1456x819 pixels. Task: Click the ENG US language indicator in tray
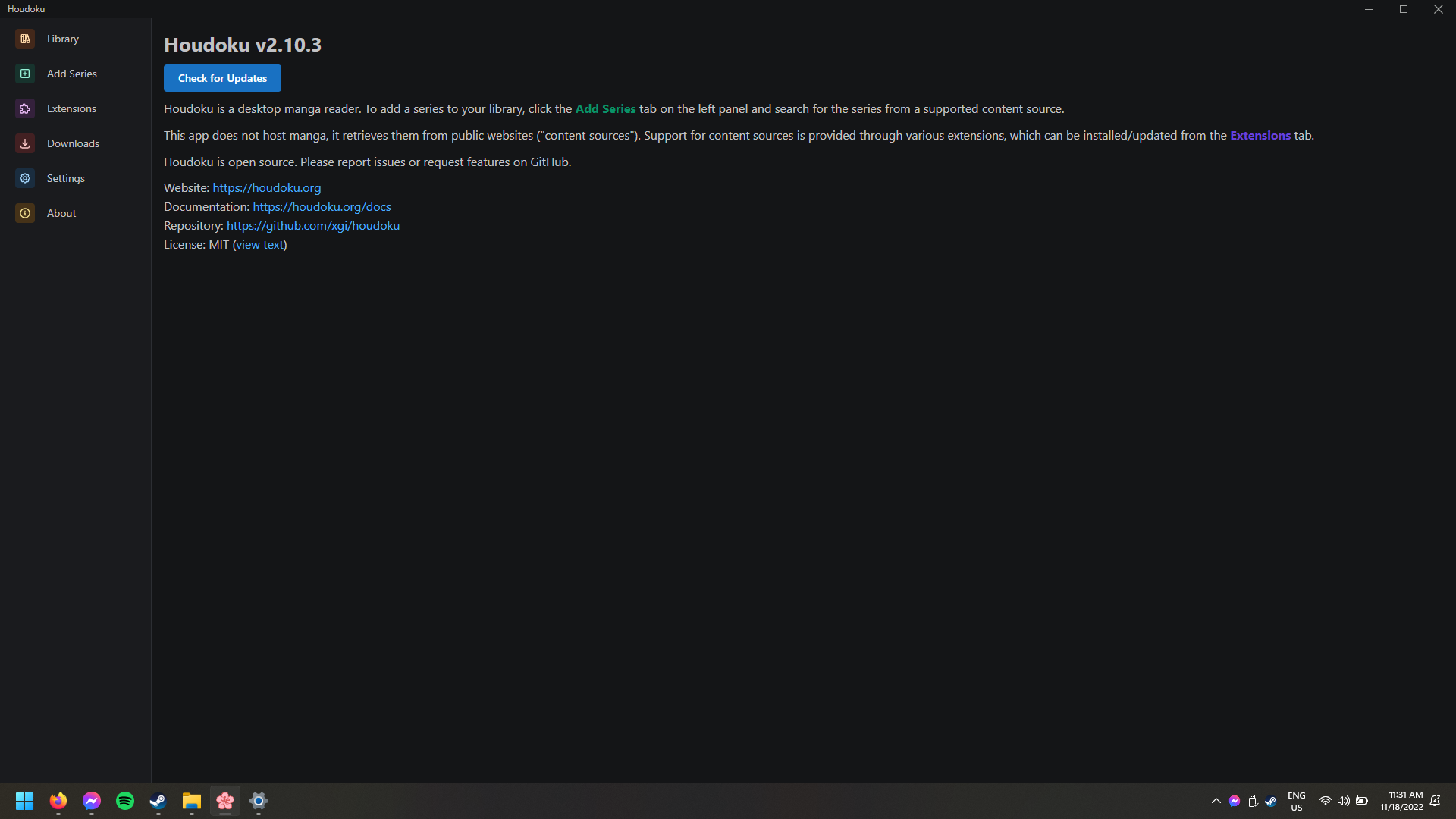(1297, 802)
